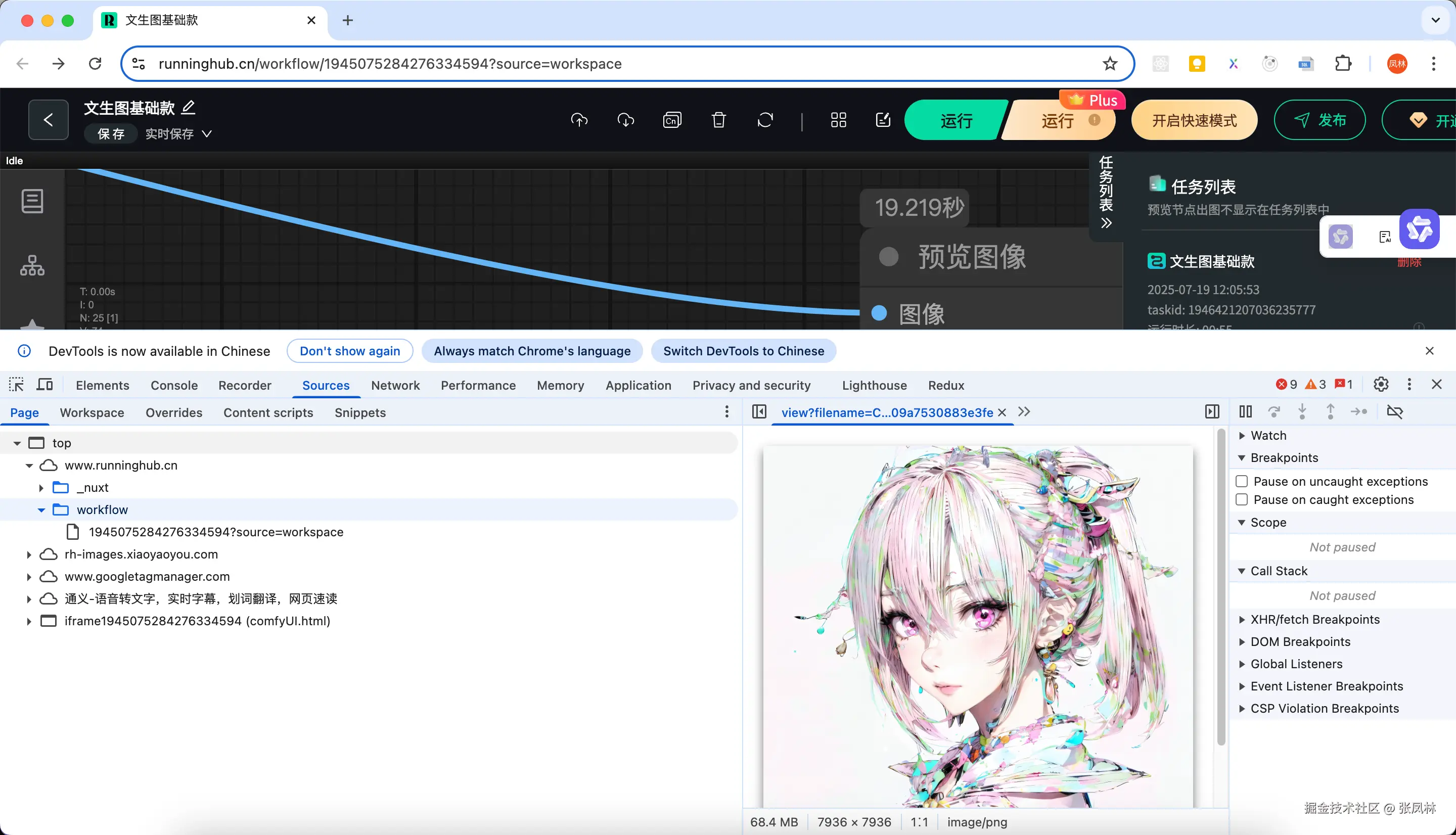Click the refresh workflow icon
This screenshot has width=1456, height=835.
765,120
